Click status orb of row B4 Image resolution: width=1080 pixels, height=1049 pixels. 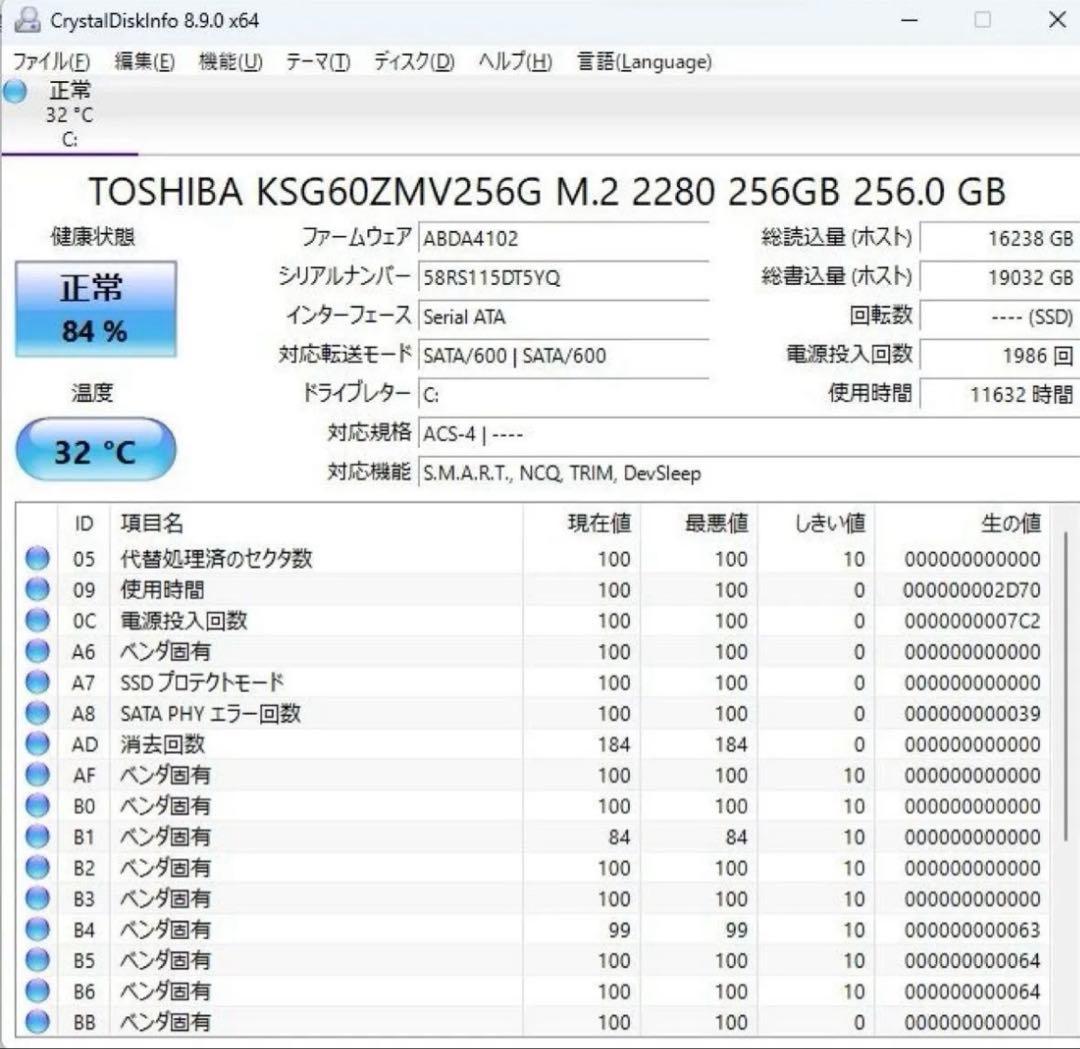coord(37,929)
